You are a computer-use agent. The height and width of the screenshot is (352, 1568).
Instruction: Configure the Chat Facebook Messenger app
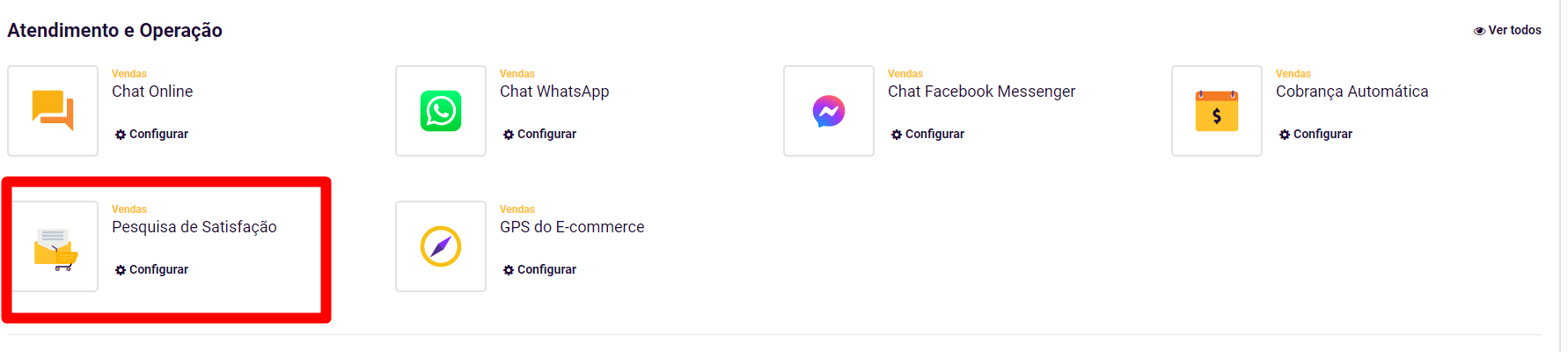point(927,134)
